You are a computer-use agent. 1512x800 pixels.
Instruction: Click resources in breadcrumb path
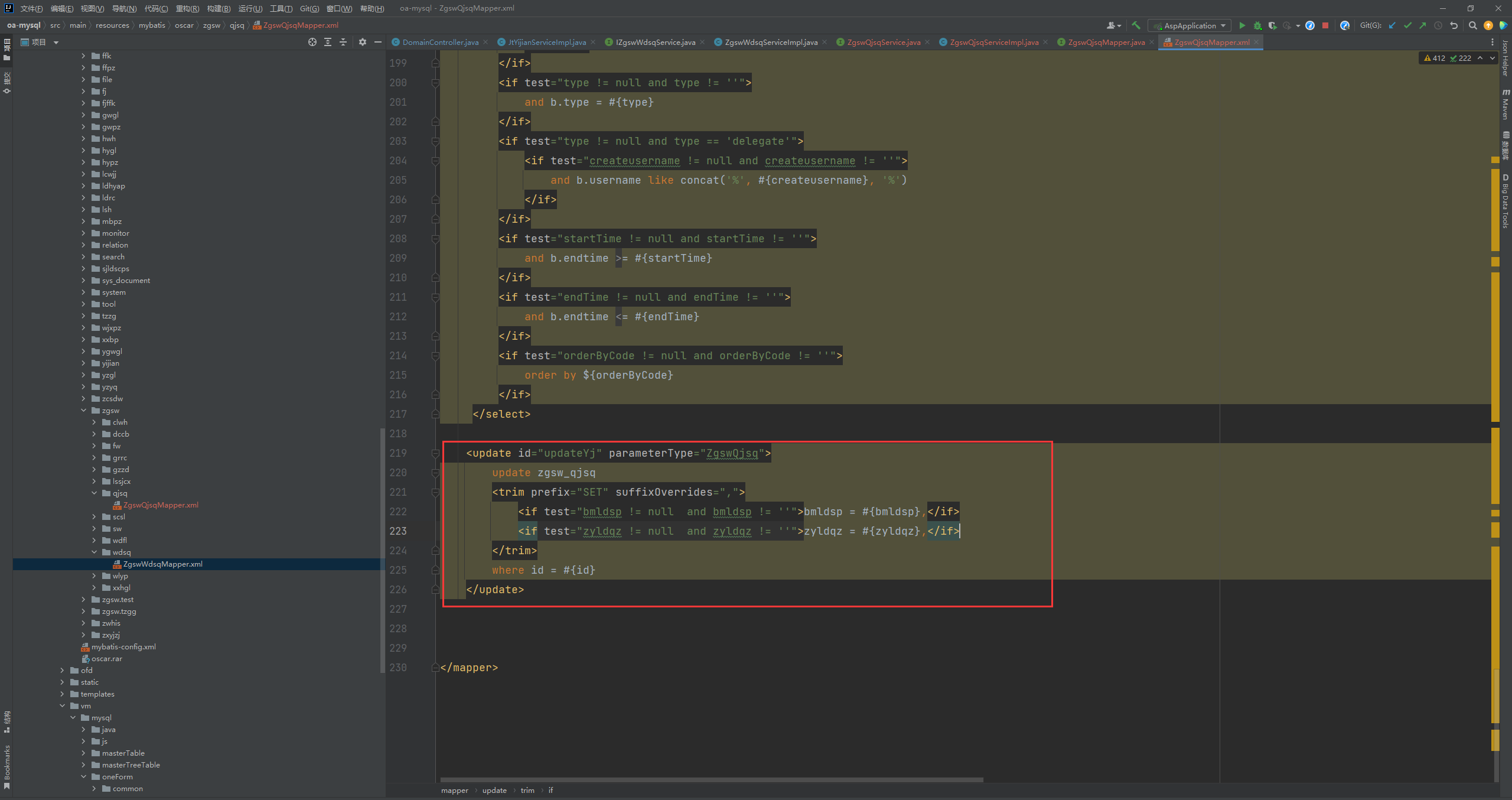pos(112,25)
